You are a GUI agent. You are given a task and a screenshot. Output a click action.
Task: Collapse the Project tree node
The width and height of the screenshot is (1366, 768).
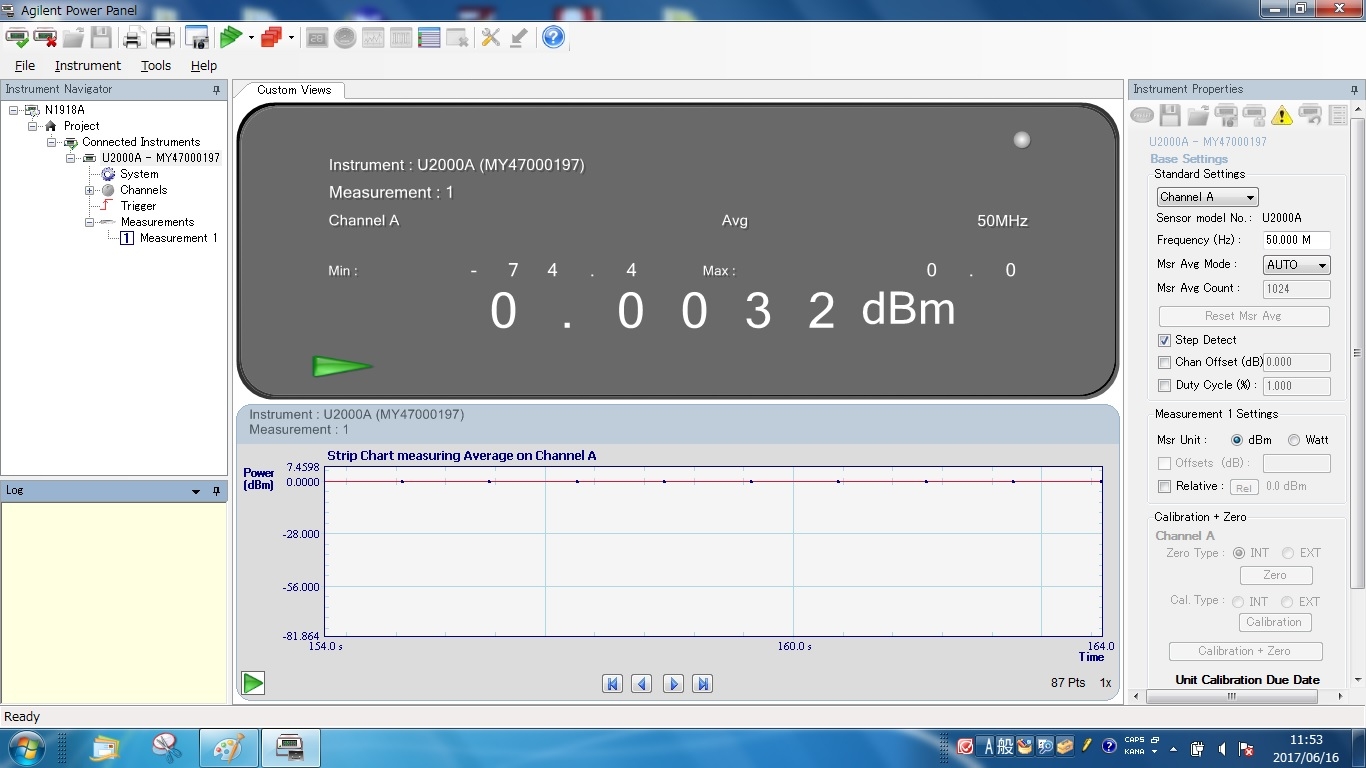click(x=33, y=126)
